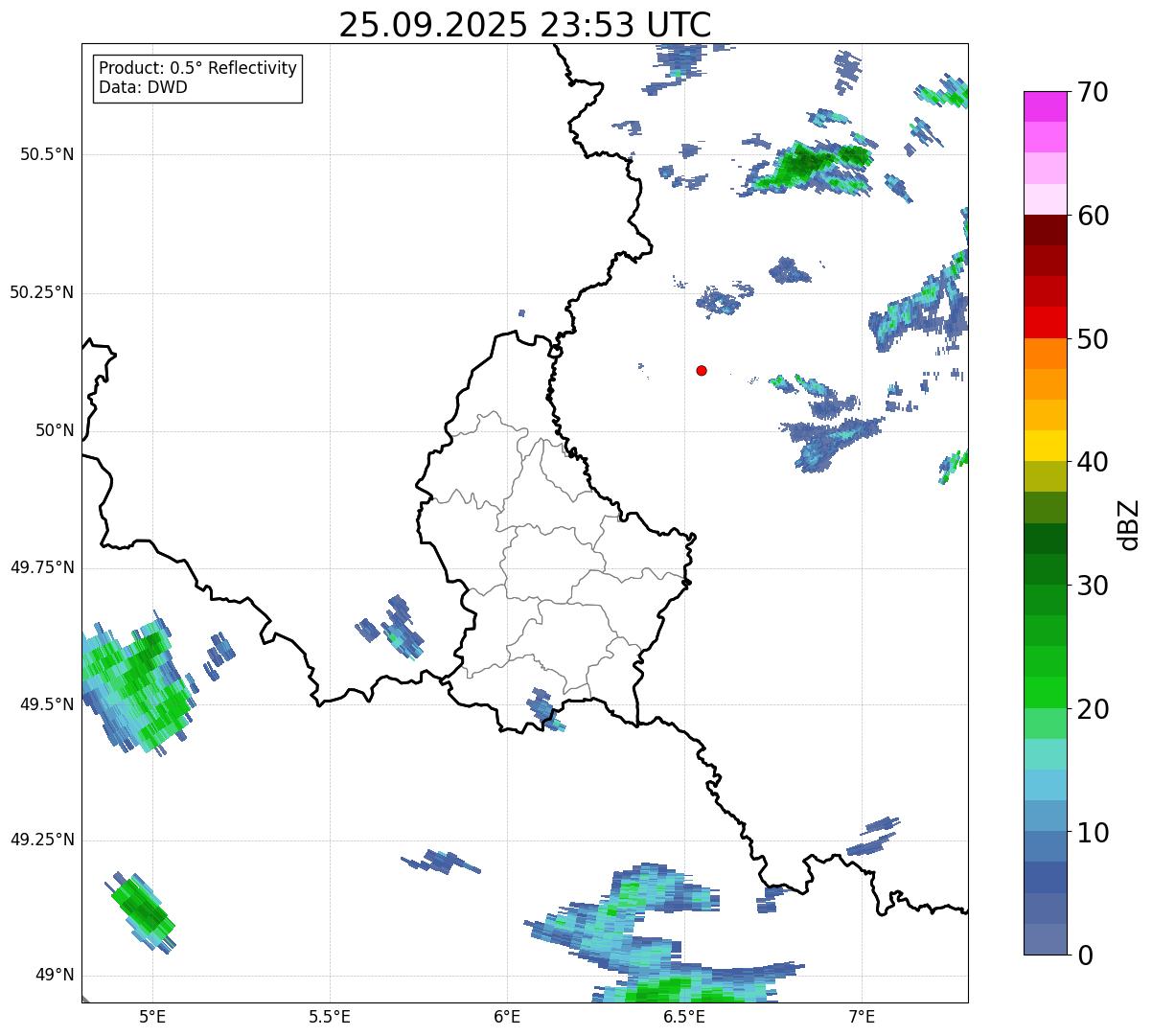Click the 5°E longitude label
This screenshot has height=1036, width=1152.
tap(152, 1016)
